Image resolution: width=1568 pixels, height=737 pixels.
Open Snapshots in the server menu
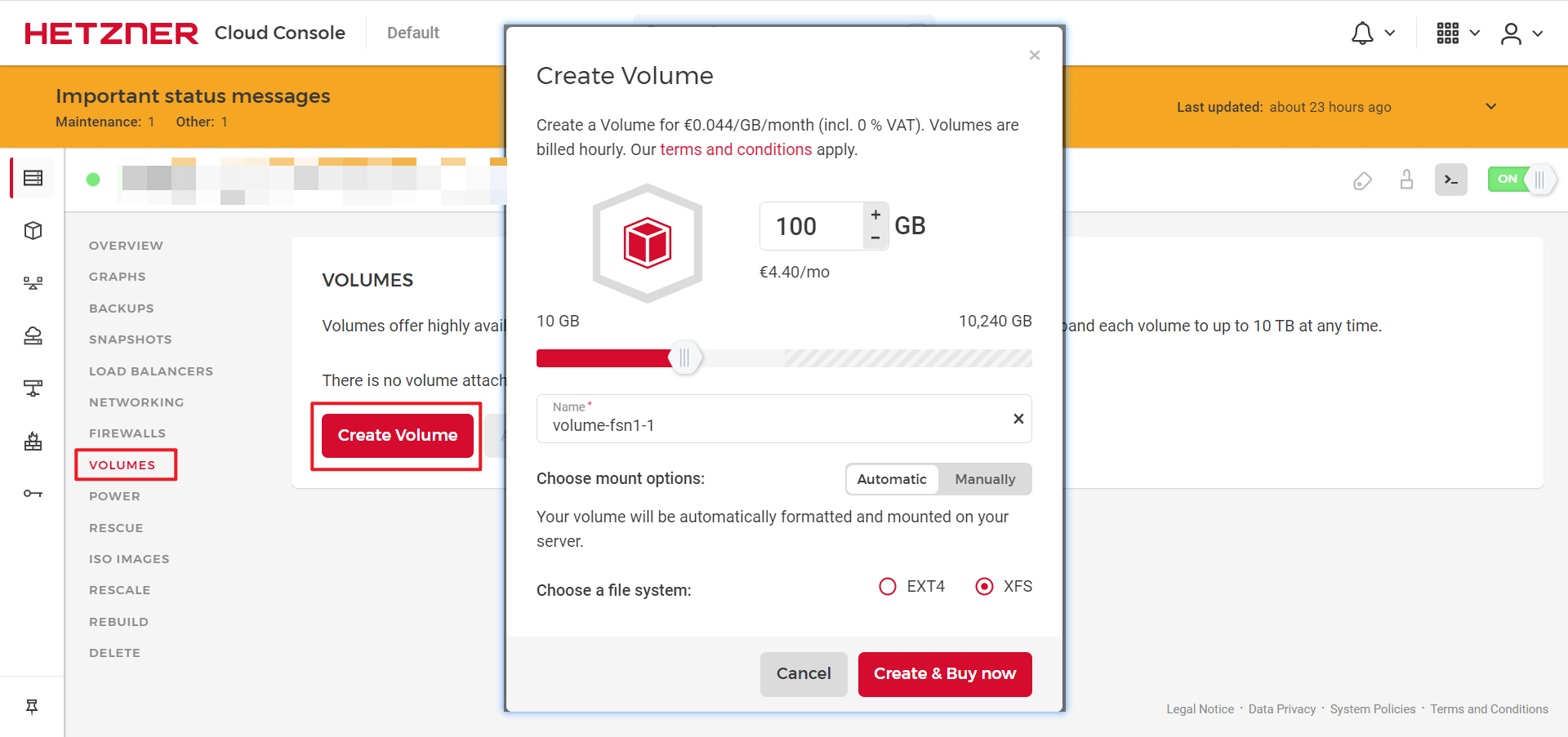(130, 340)
